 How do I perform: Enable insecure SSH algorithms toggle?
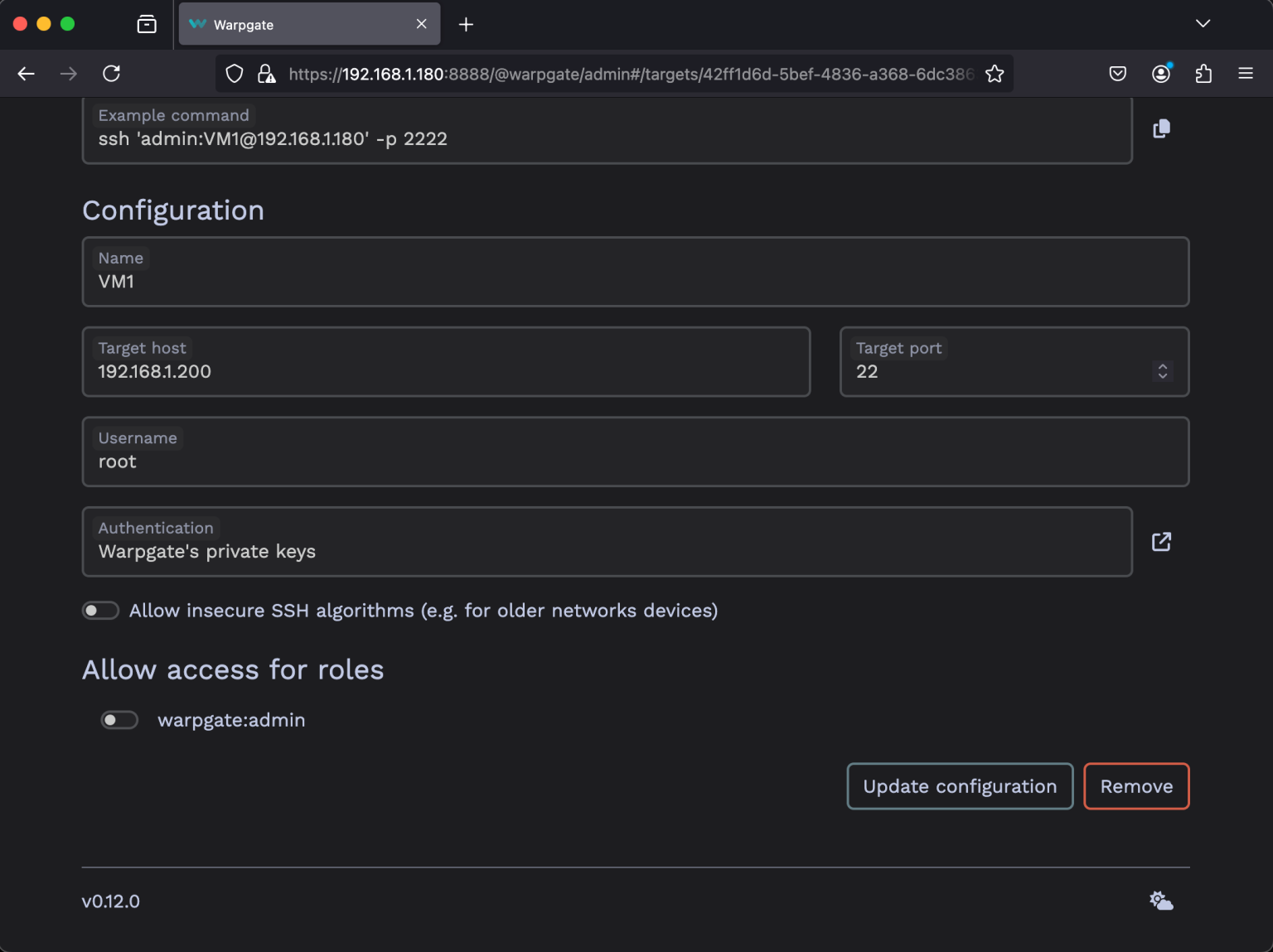click(x=100, y=610)
